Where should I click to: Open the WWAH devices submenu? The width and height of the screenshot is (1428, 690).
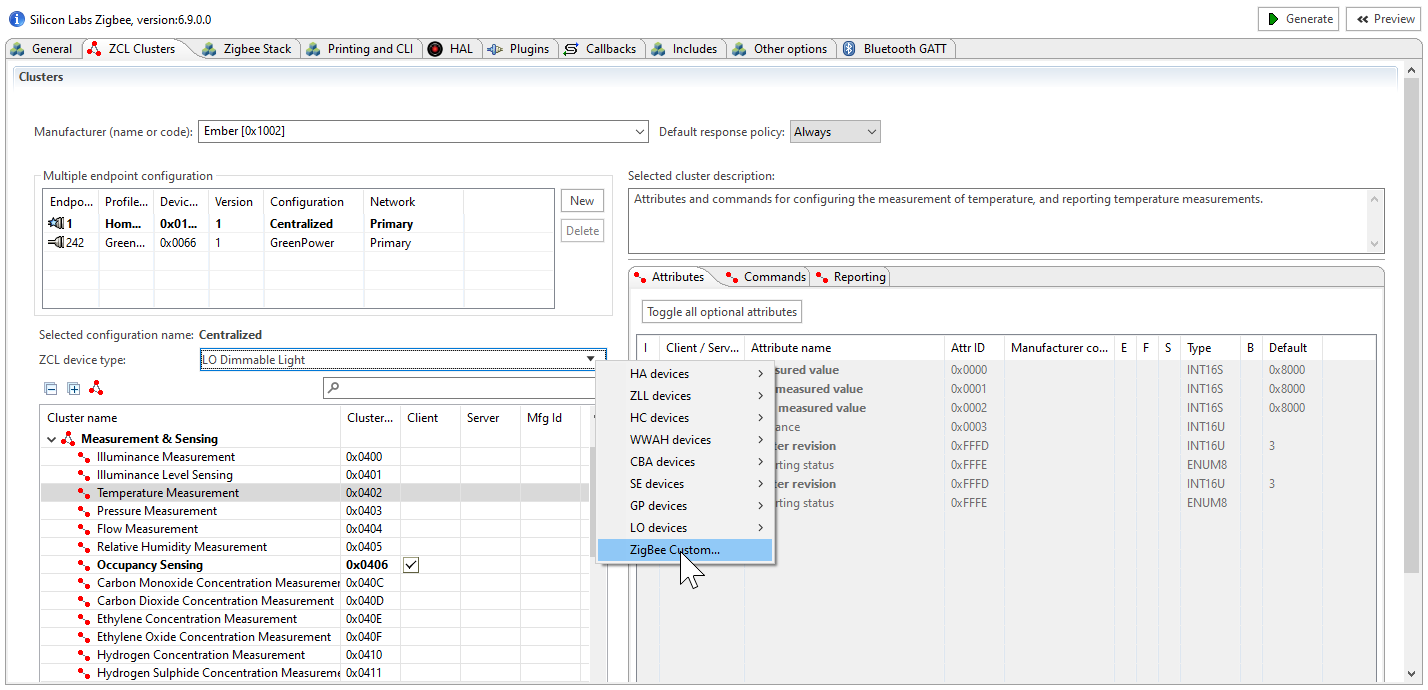point(685,440)
